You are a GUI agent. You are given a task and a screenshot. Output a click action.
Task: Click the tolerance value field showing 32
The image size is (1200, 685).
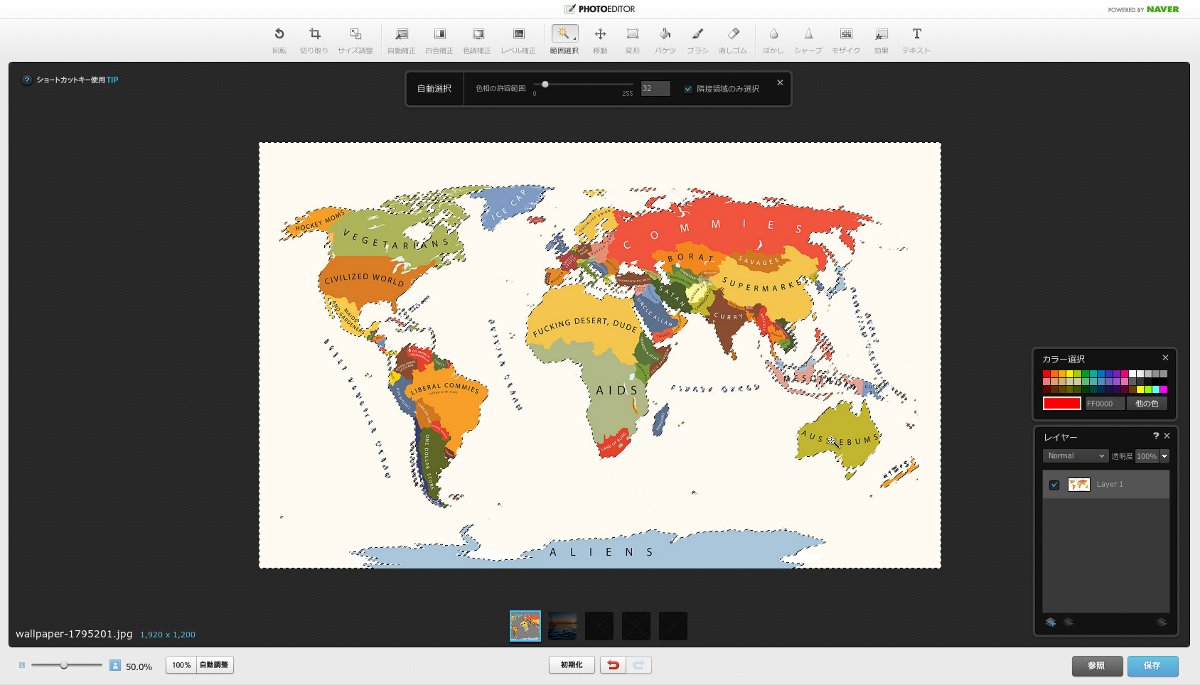tap(655, 89)
